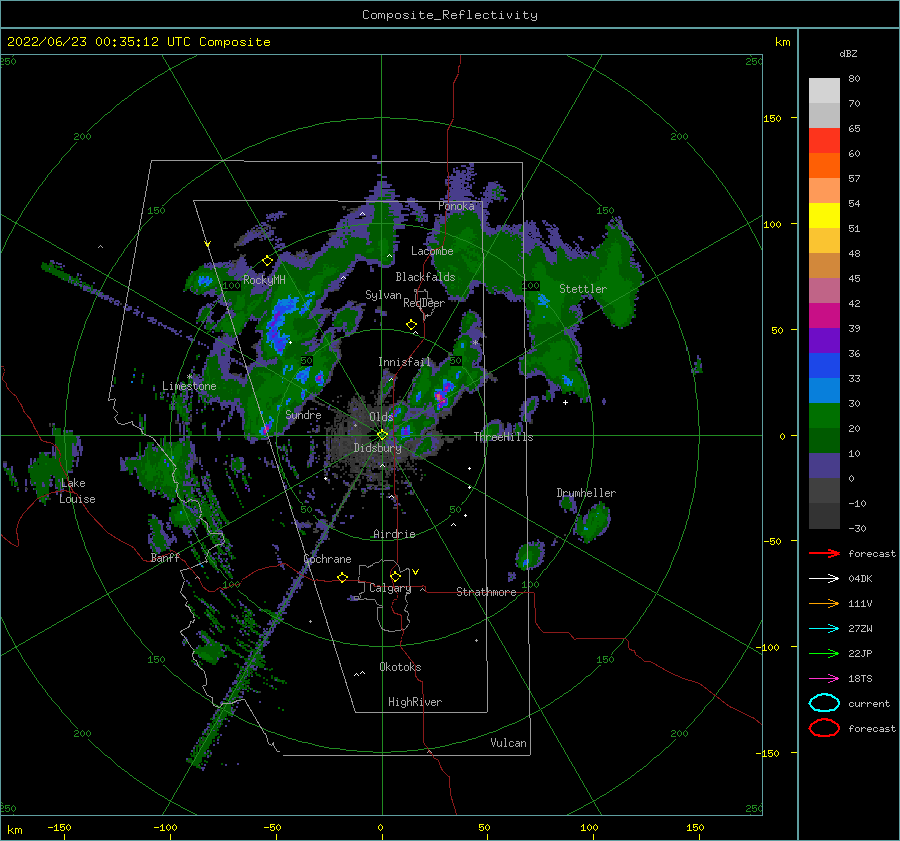Click the Okotoks label
900x841 pixels.
click(400, 667)
